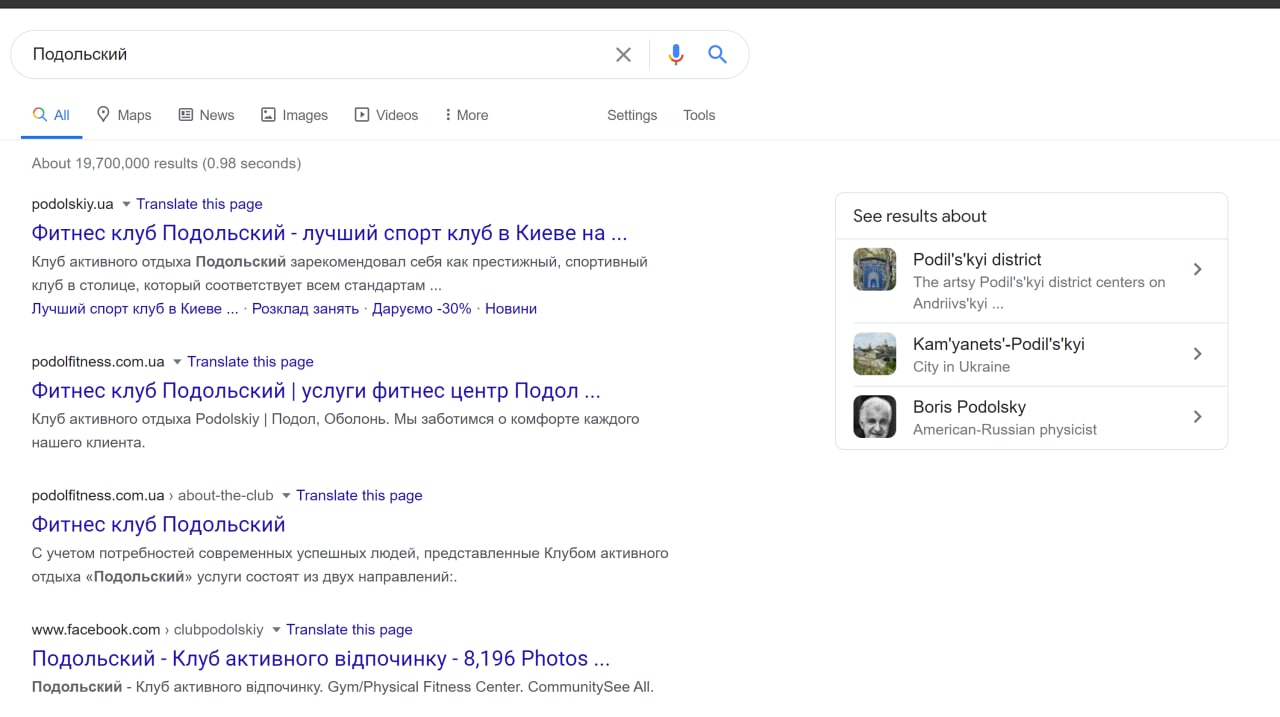Click the podolskiy.ua site address text
Viewport: 1280px width, 717px height.
[x=72, y=204]
